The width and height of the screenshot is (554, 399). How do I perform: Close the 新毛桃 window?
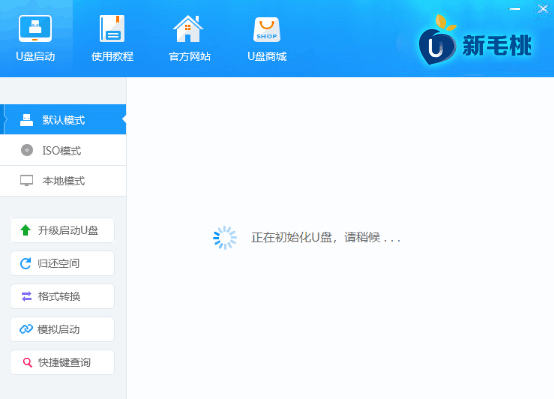543,9
